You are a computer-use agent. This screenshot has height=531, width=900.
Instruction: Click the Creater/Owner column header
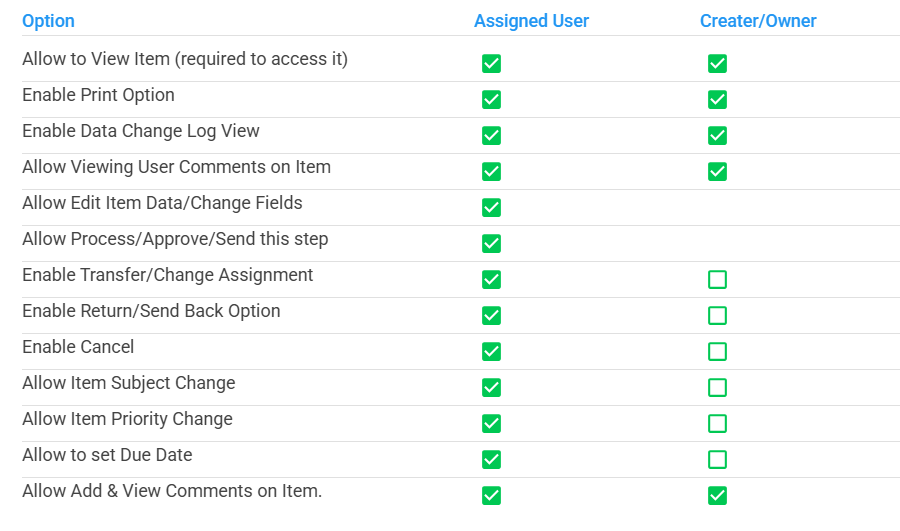tap(758, 21)
